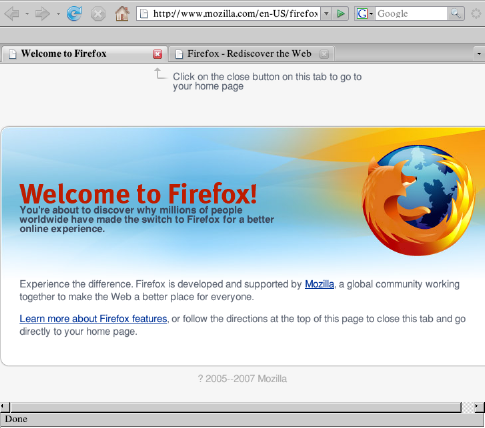
Task: Go to the Home page icon
Action: pyautogui.click(x=122, y=14)
